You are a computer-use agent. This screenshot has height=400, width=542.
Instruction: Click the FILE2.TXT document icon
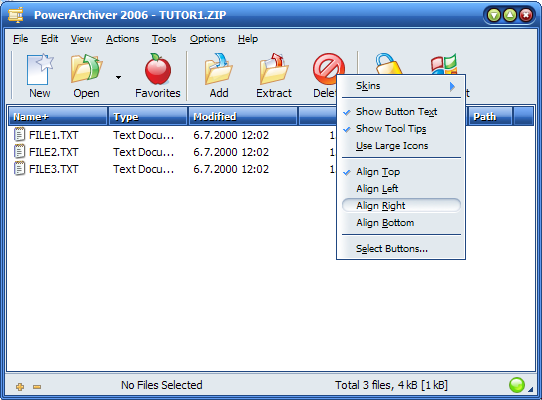[x=19, y=152]
